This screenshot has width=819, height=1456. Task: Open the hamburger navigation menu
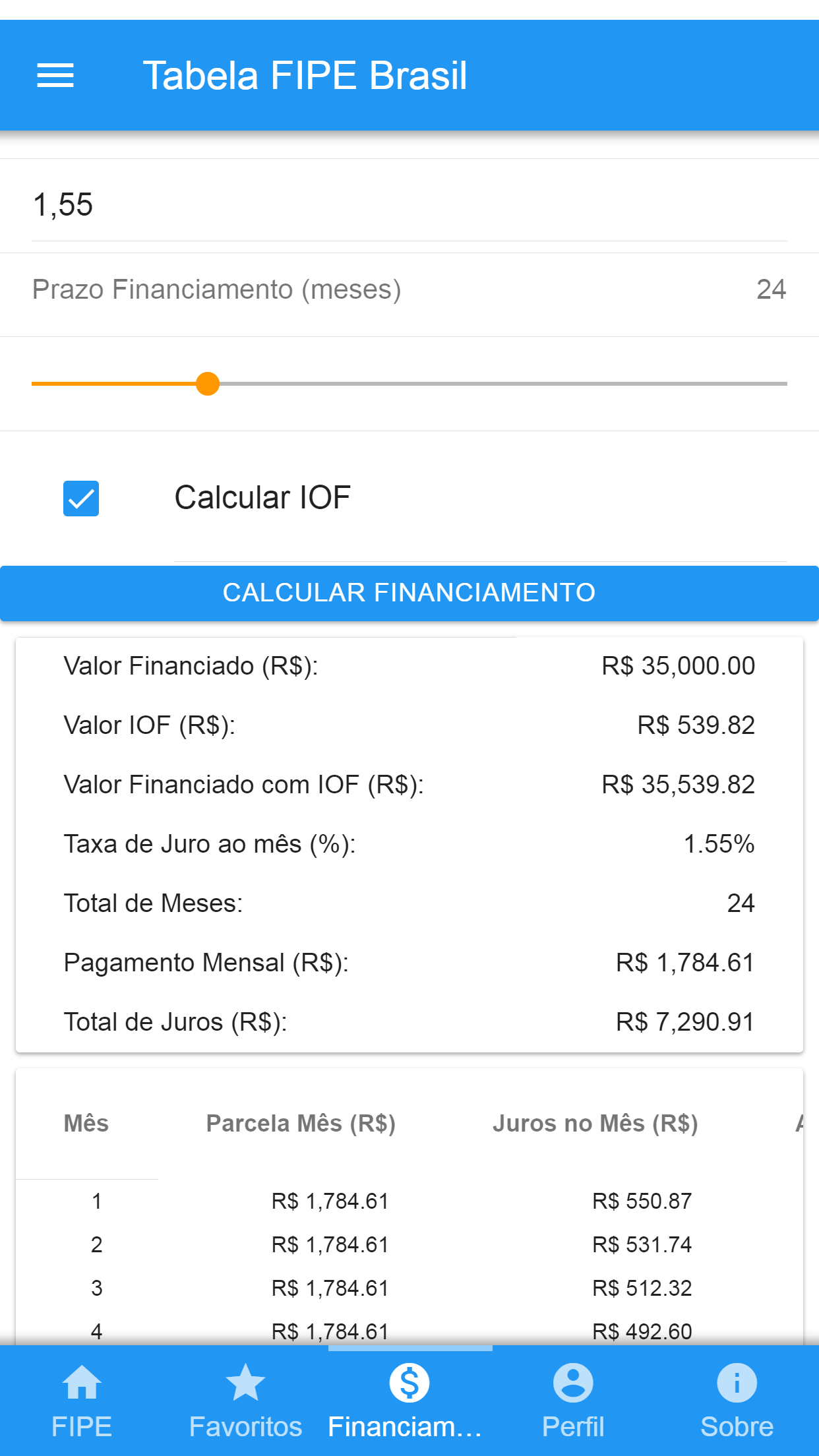click(x=55, y=75)
